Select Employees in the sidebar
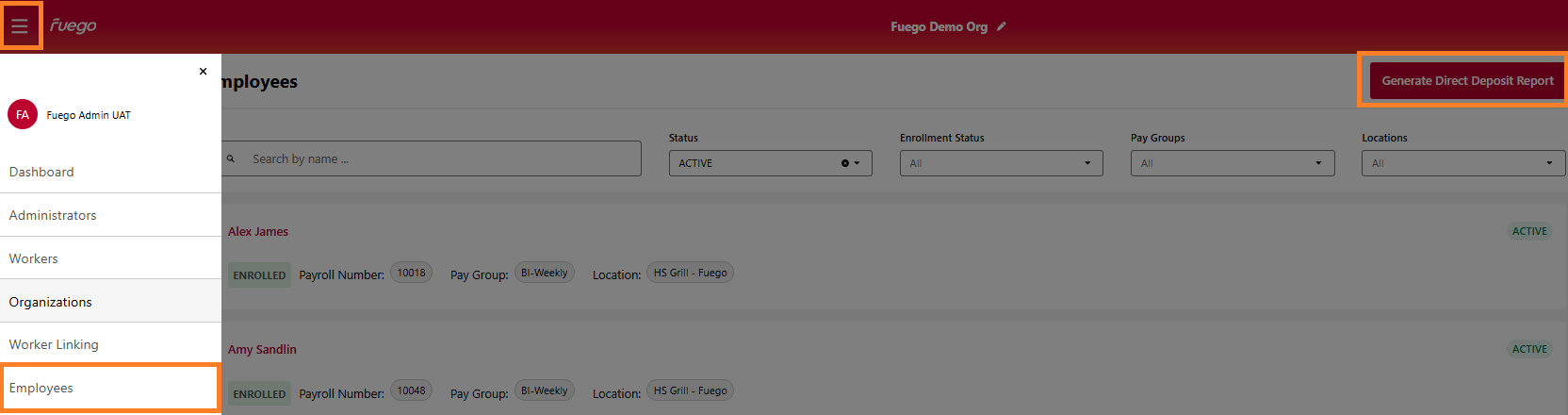Screen dimensions: 1568x415 coord(41,388)
